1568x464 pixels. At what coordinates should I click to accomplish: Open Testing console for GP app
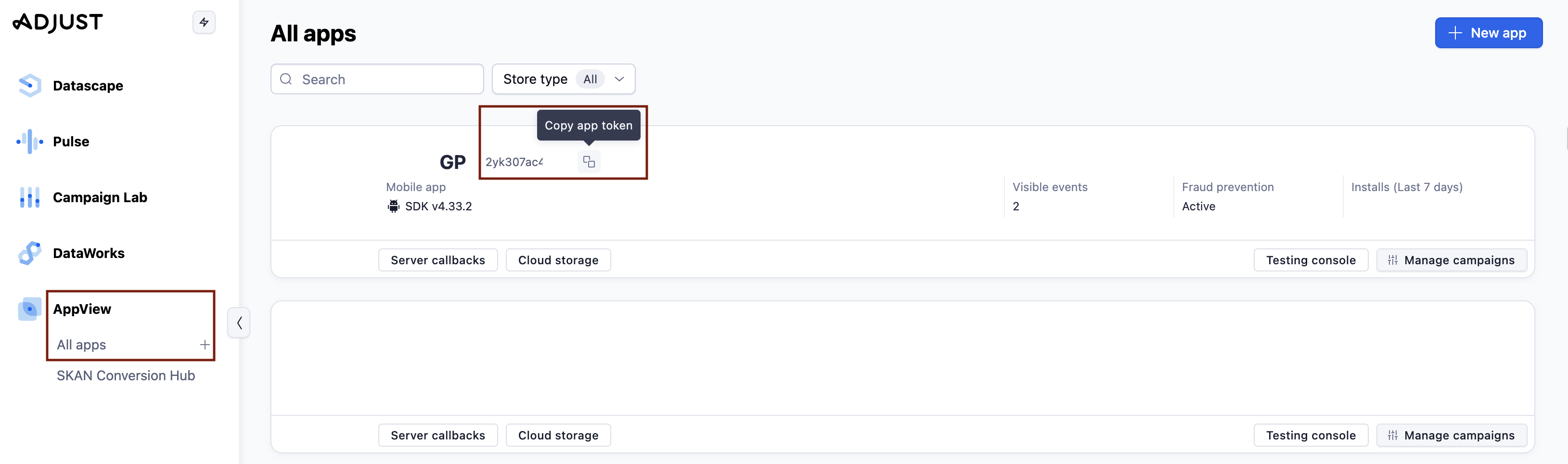point(1311,260)
